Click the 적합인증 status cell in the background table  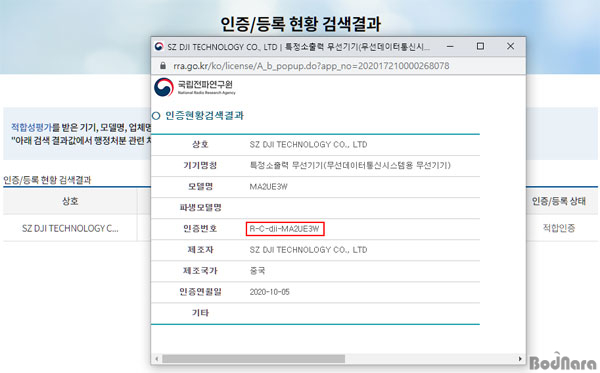click(559, 228)
